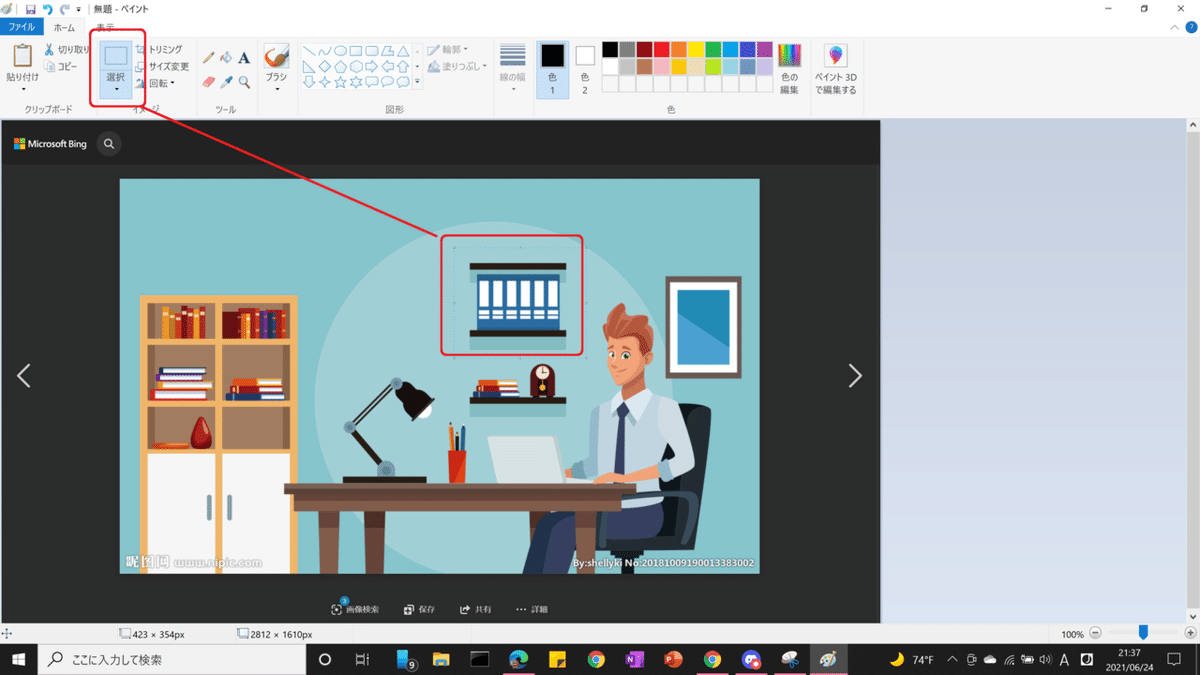Expand the shapes gallery list
1200x675 pixels.
coord(418,83)
